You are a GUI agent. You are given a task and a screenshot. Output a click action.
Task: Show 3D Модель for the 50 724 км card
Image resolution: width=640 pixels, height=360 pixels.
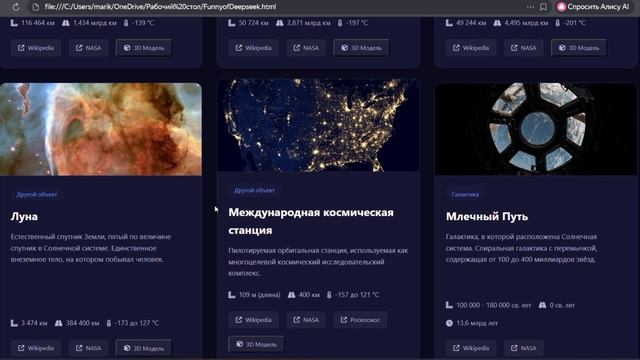point(361,48)
